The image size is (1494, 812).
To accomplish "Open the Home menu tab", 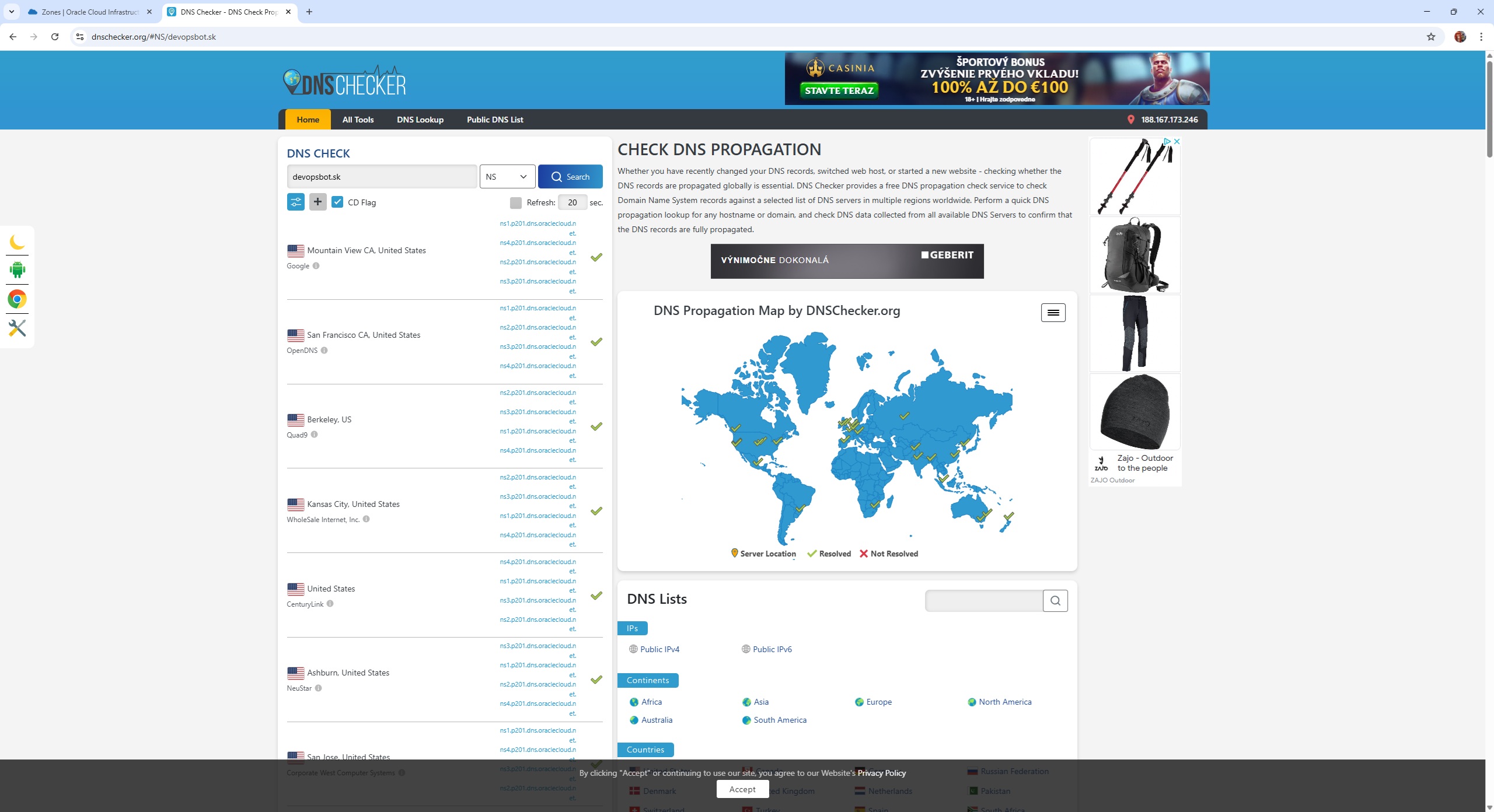I will click(x=308, y=120).
